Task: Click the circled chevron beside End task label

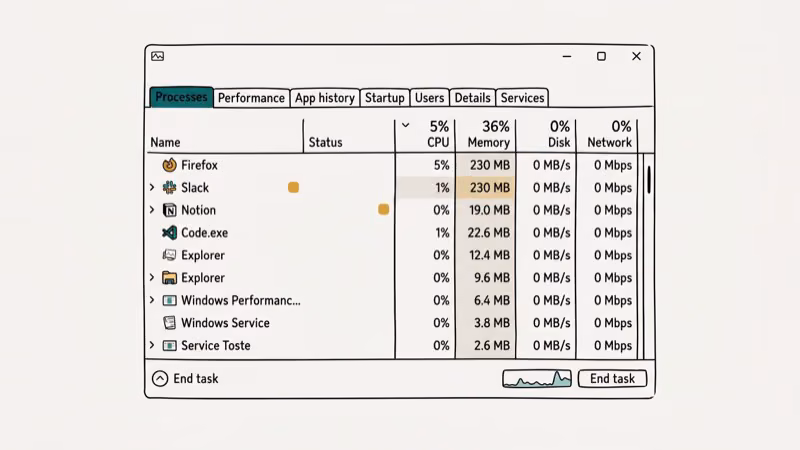Action: 160,379
